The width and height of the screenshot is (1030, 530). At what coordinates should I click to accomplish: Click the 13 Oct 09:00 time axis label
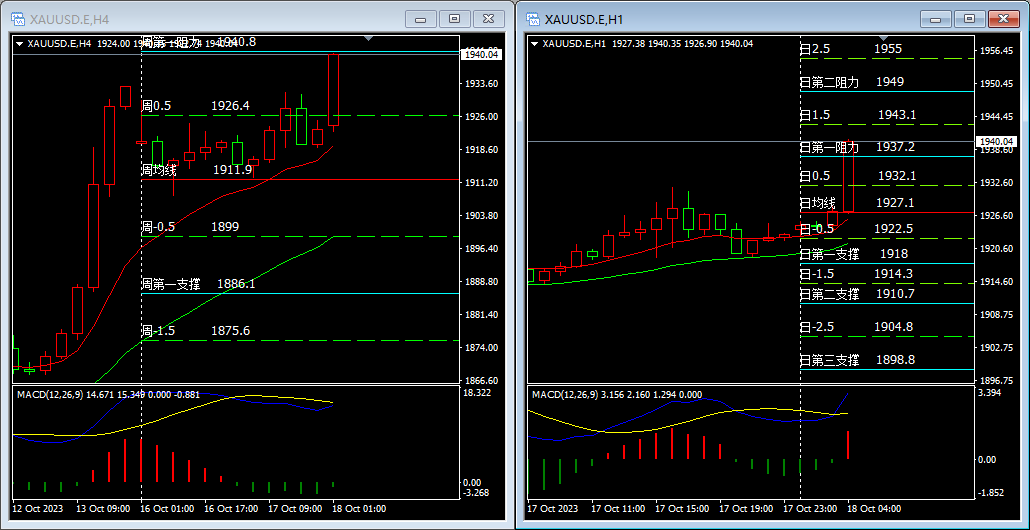click(101, 509)
